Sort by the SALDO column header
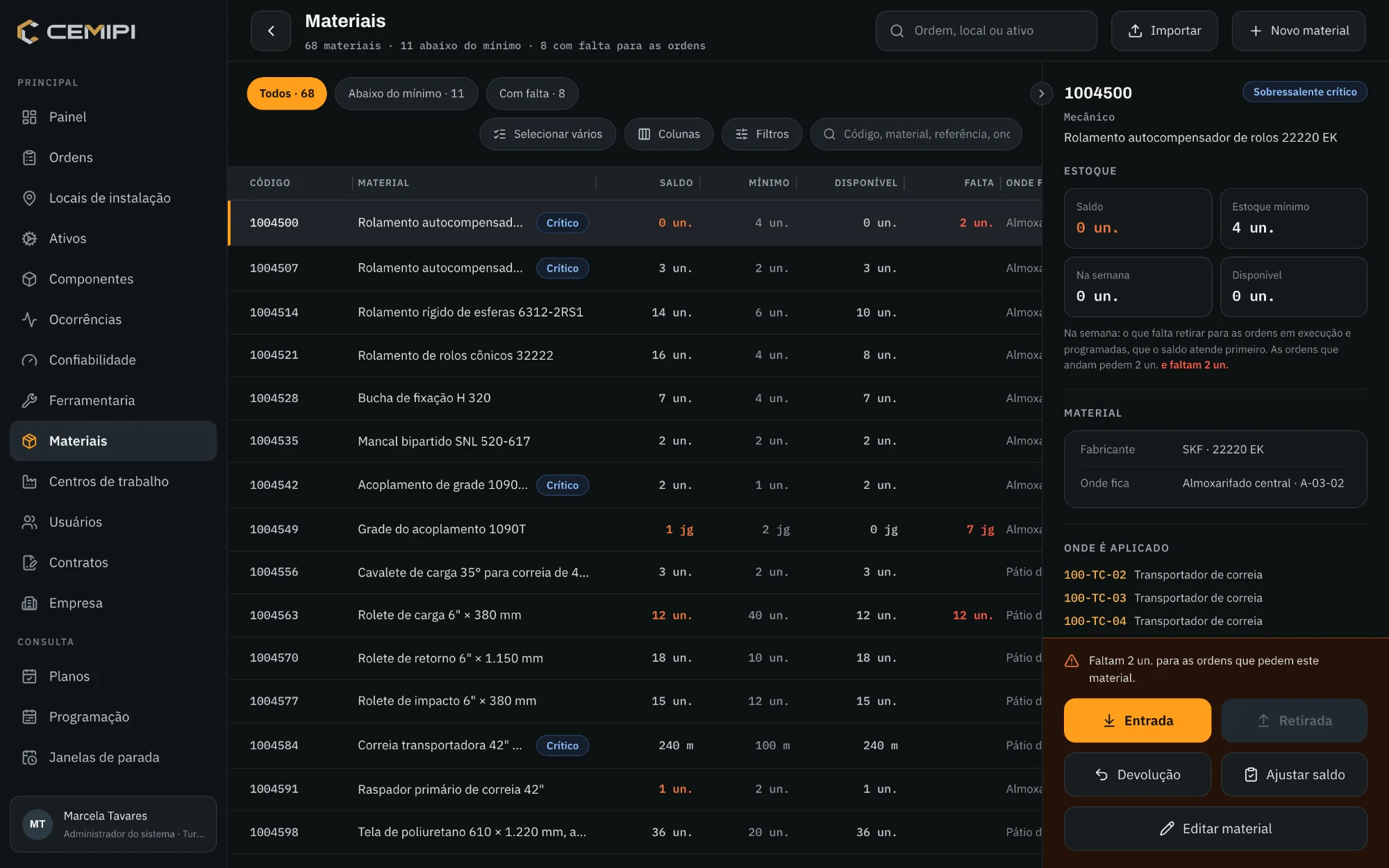 (676, 183)
